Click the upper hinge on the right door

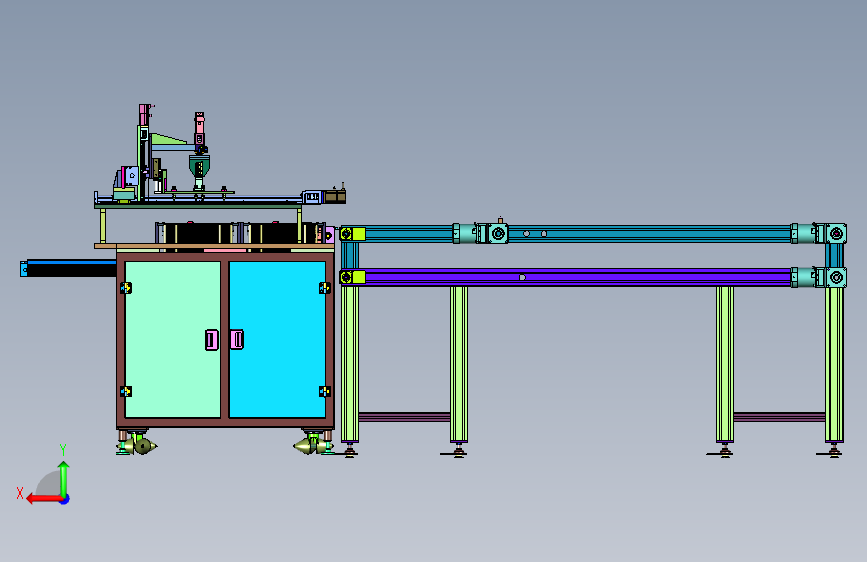coord(325,288)
